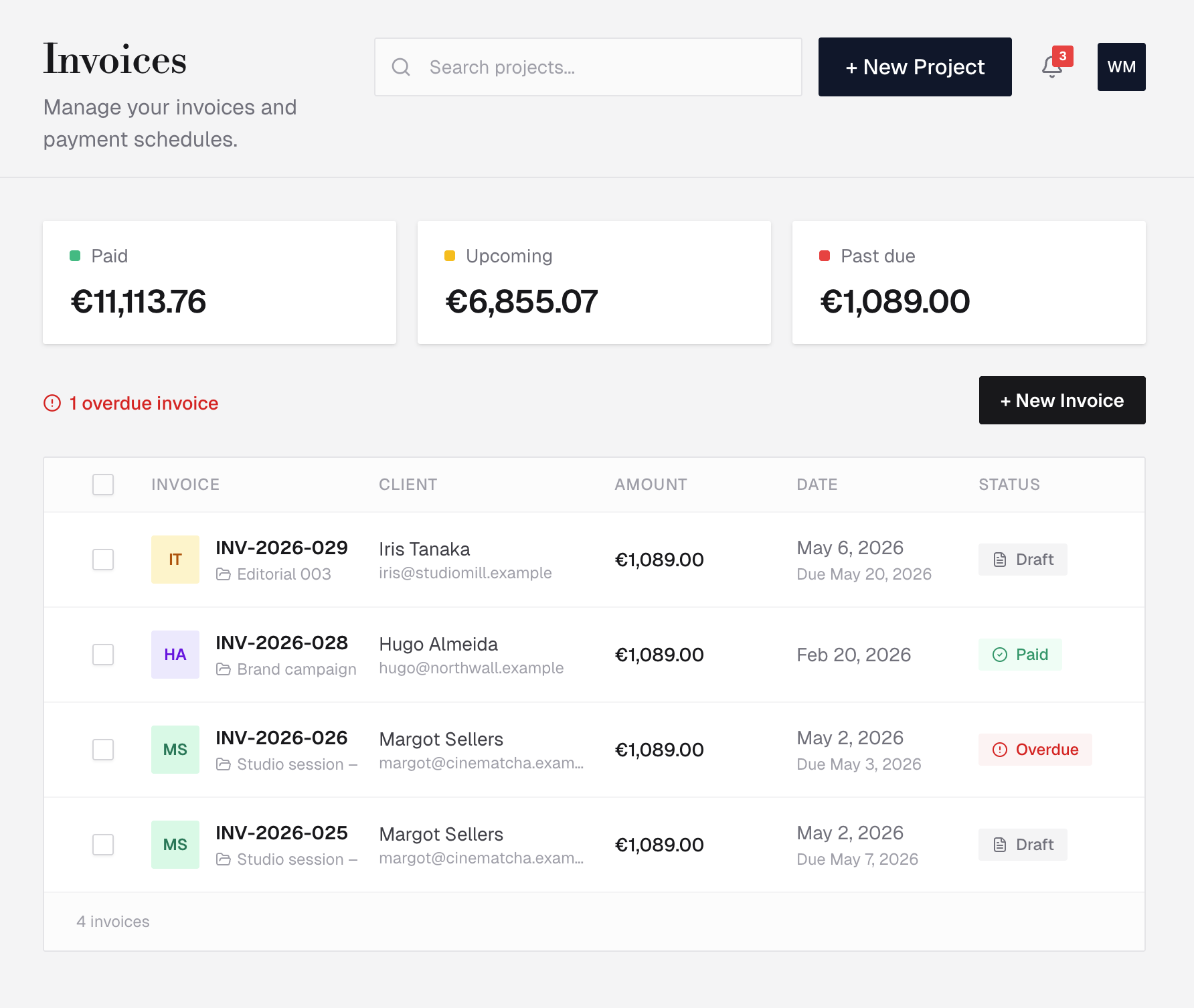Click folder icon beside Brand campaign

(x=224, y=669)
